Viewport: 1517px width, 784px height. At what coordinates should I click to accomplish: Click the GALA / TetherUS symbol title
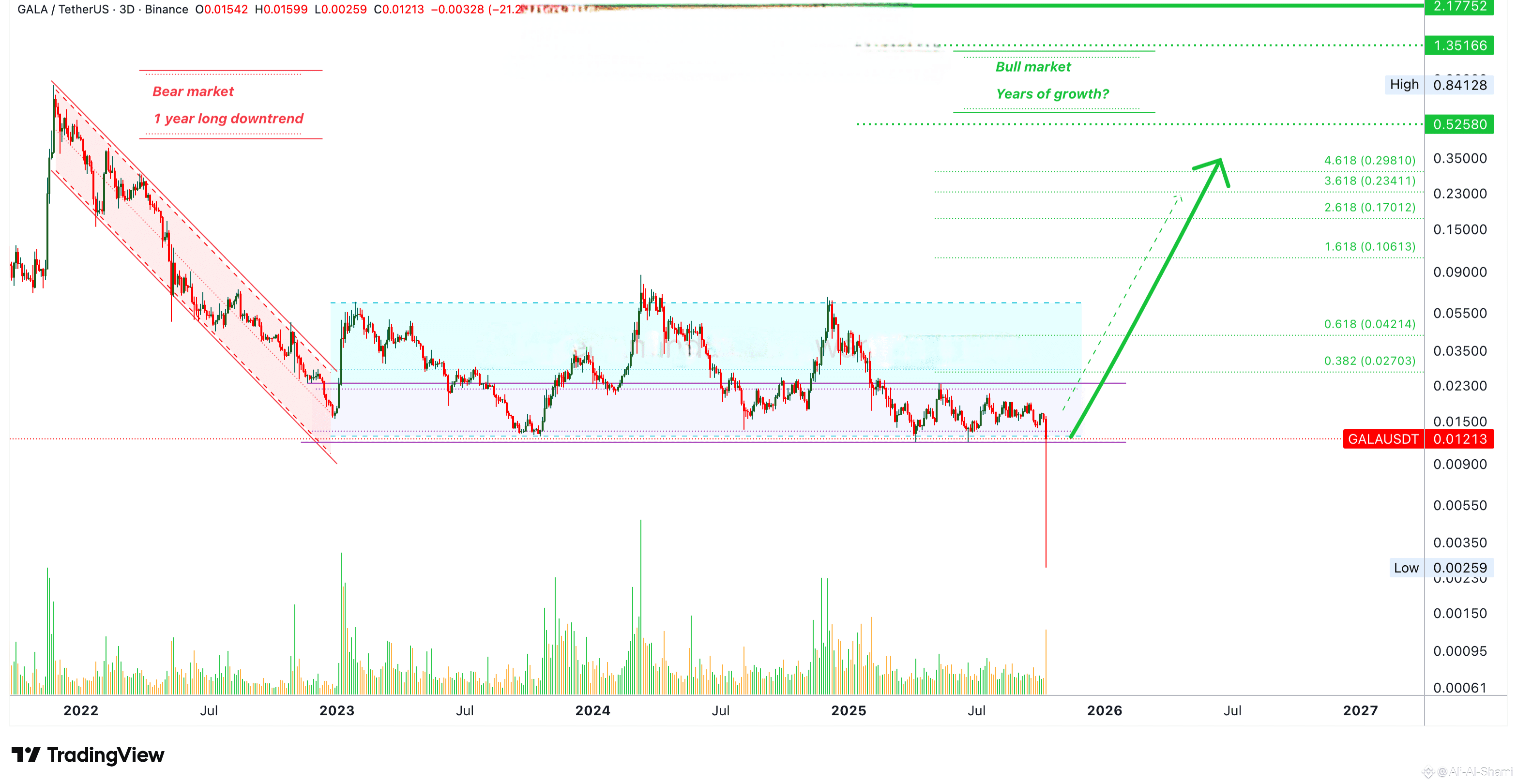click(x=63, y=9)
